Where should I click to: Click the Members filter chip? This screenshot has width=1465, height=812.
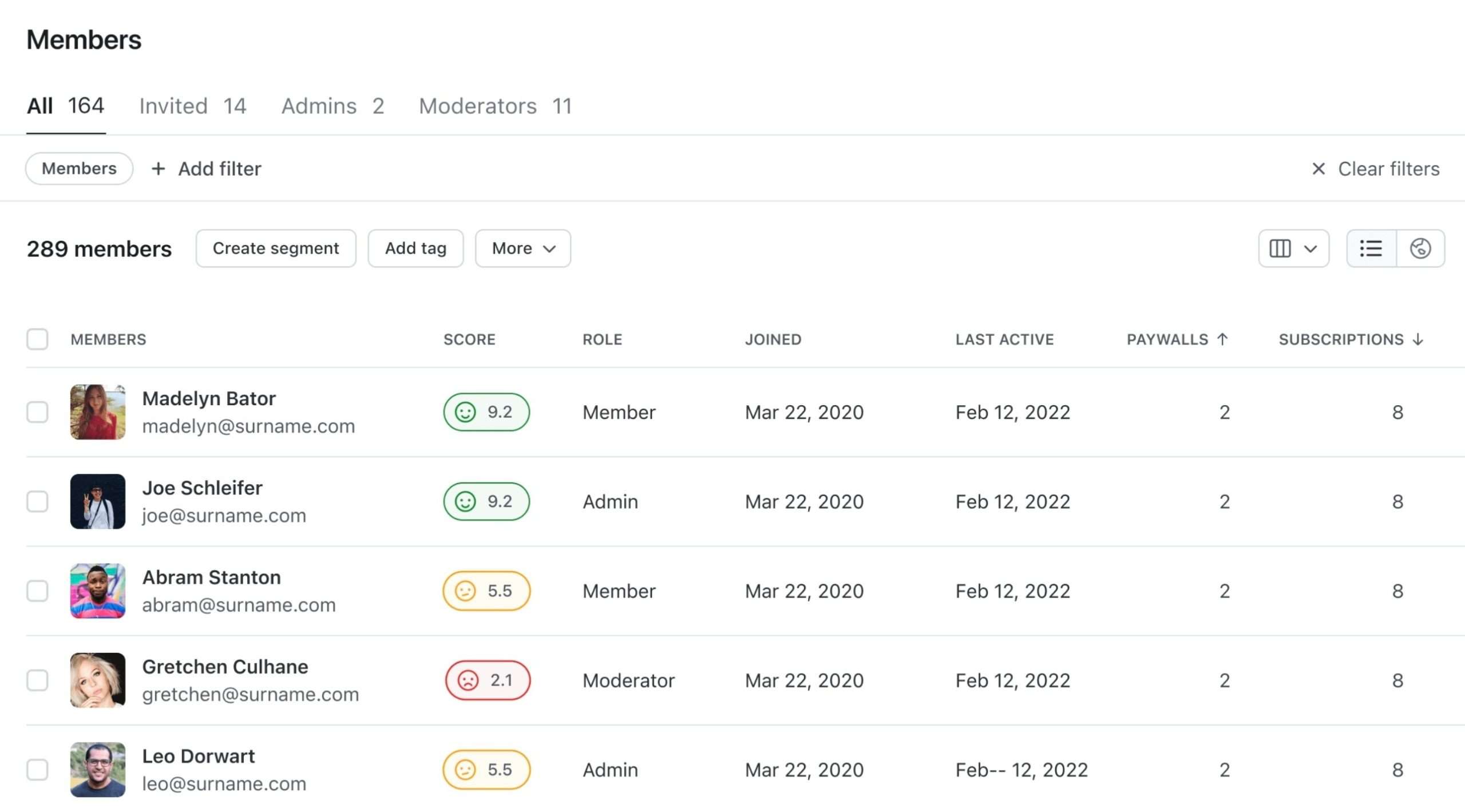click(x=79, y=168)
